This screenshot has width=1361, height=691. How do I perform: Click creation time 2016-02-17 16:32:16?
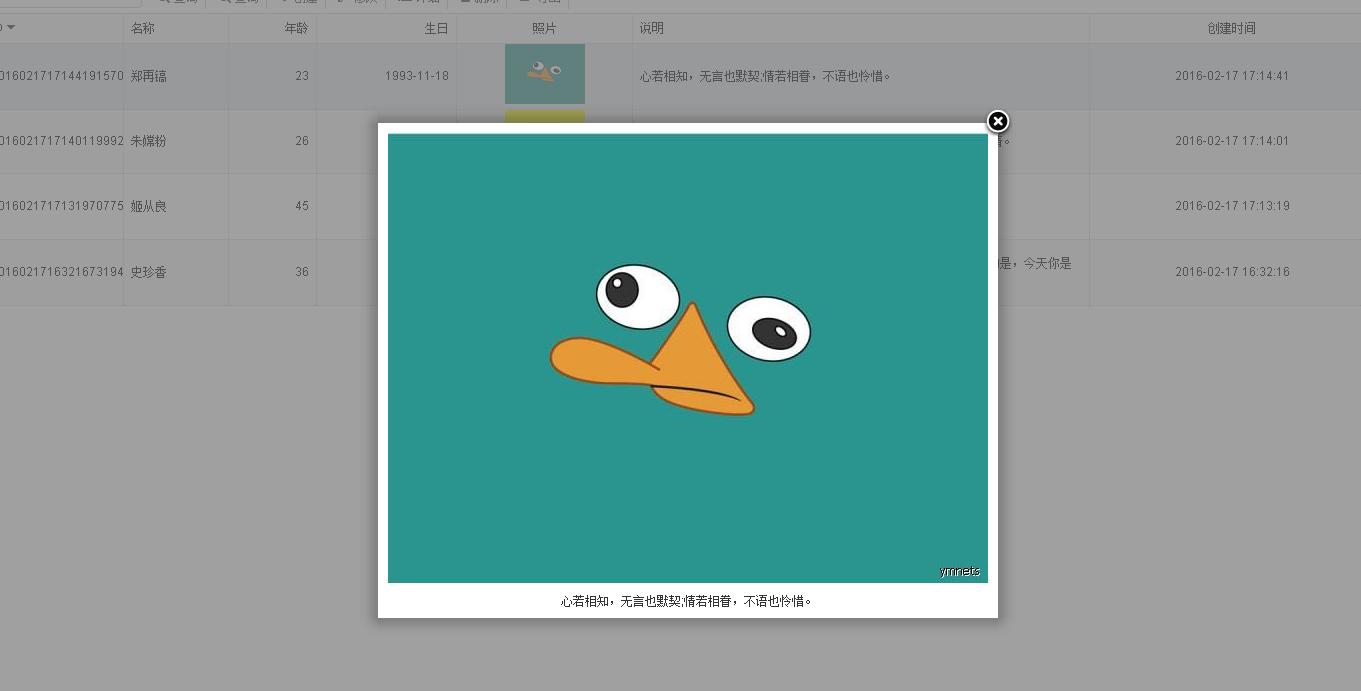pos(1232,272)
